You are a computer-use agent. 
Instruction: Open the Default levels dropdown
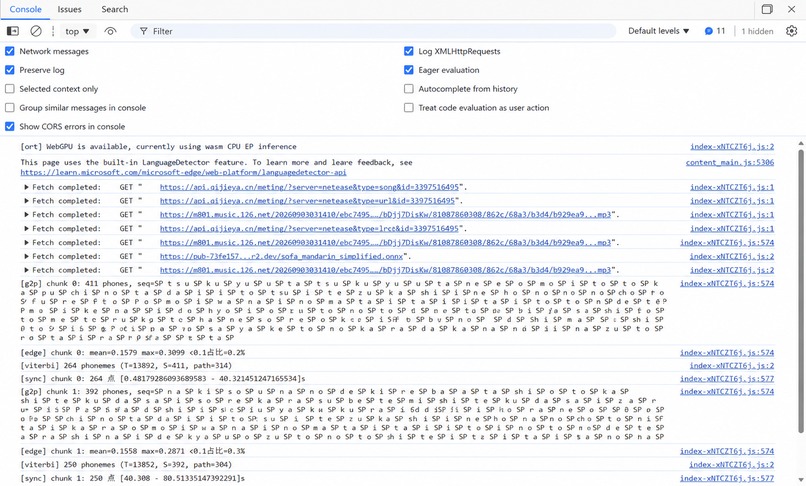[658, 31]
